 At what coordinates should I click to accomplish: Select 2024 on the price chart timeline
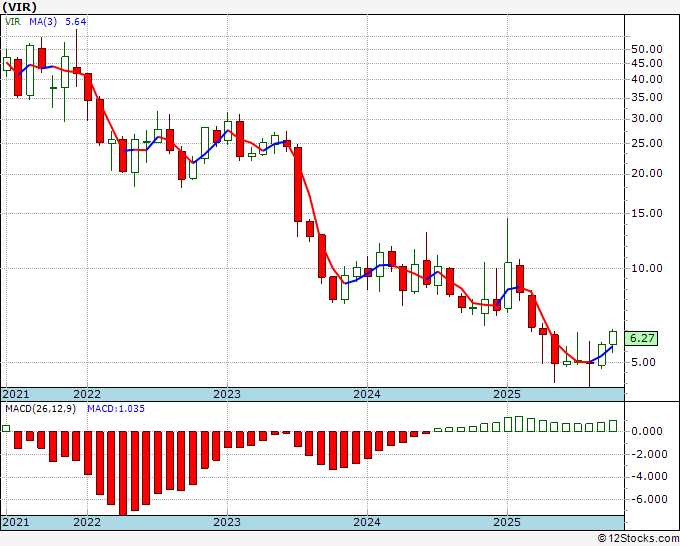pos(367,394)
